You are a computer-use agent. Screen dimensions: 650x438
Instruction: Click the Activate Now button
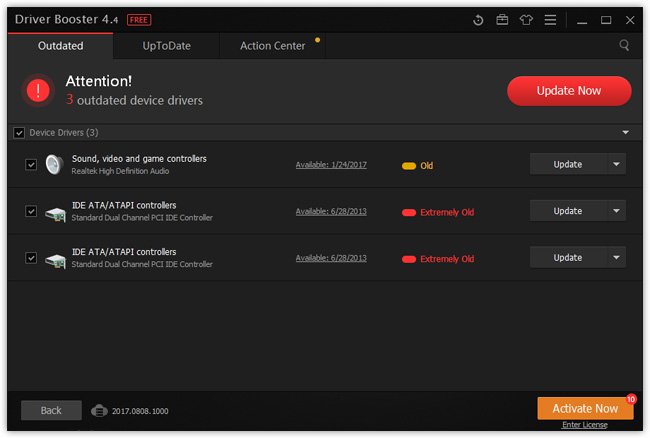(x=585, y=408)
